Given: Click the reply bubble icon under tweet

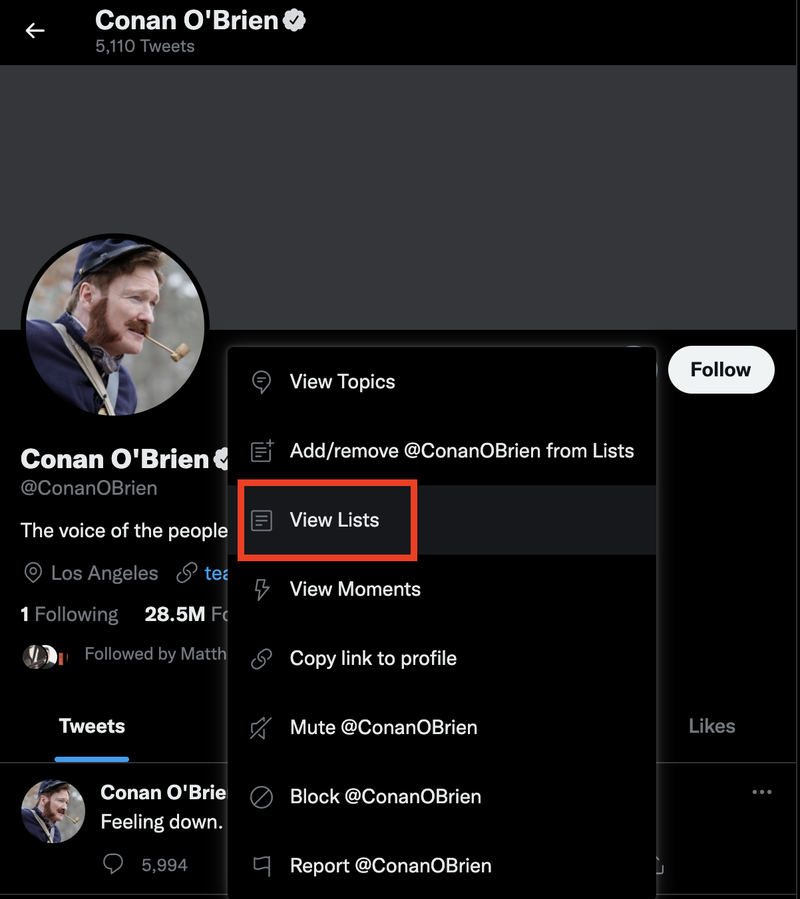Looking at the screenshot, I should [112, 863].
